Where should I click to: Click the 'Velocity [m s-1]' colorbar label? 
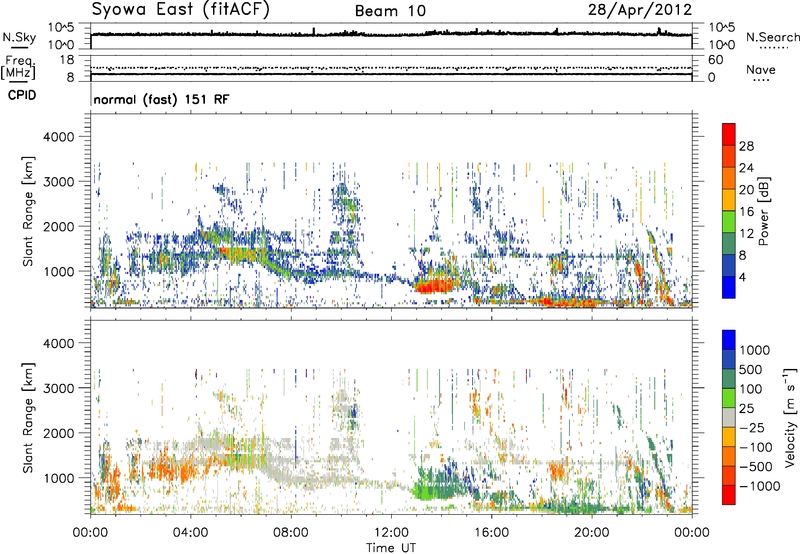point(790,417)
